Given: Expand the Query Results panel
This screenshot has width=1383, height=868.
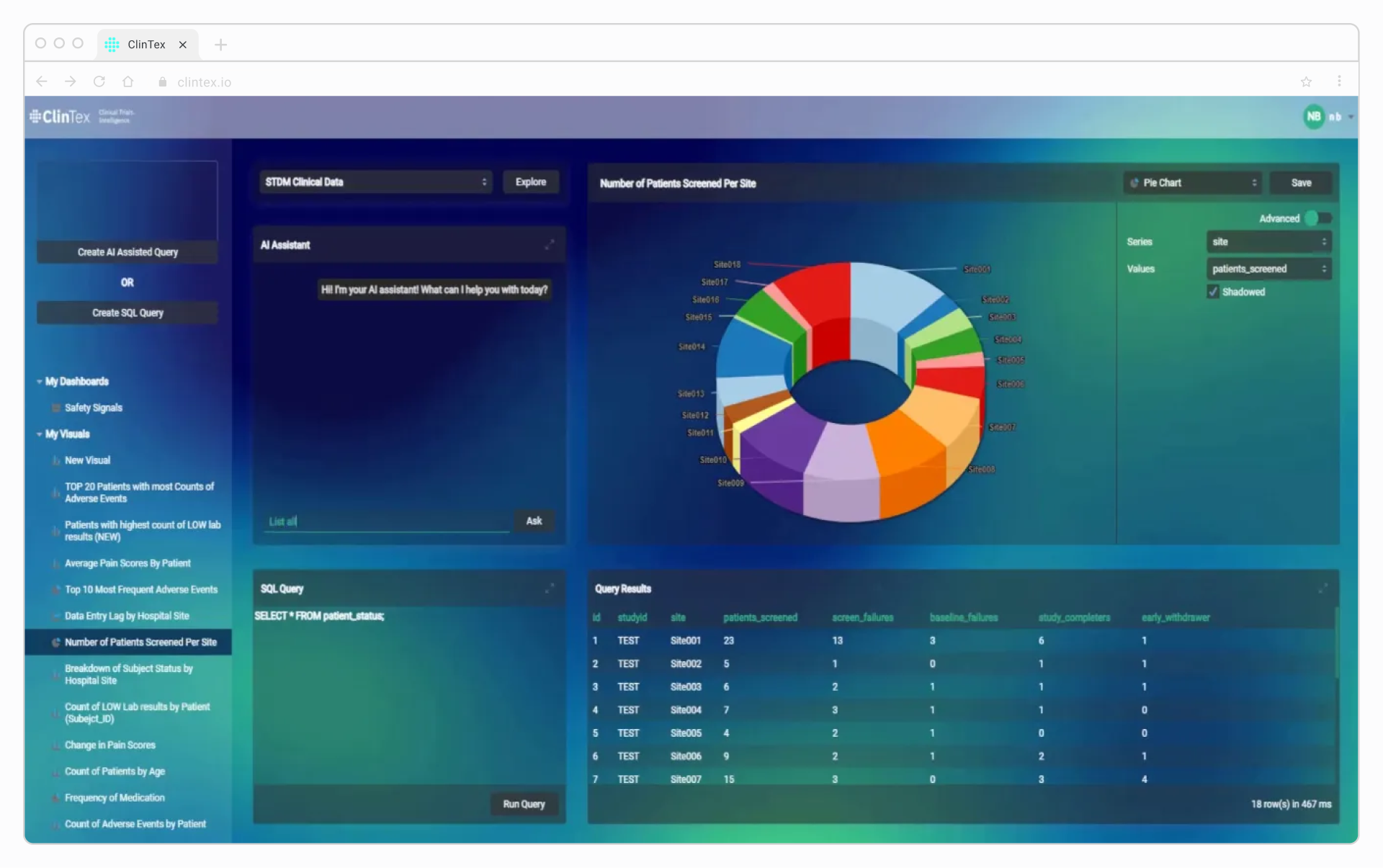Looking at the screenshot, I should [1322, 589].
